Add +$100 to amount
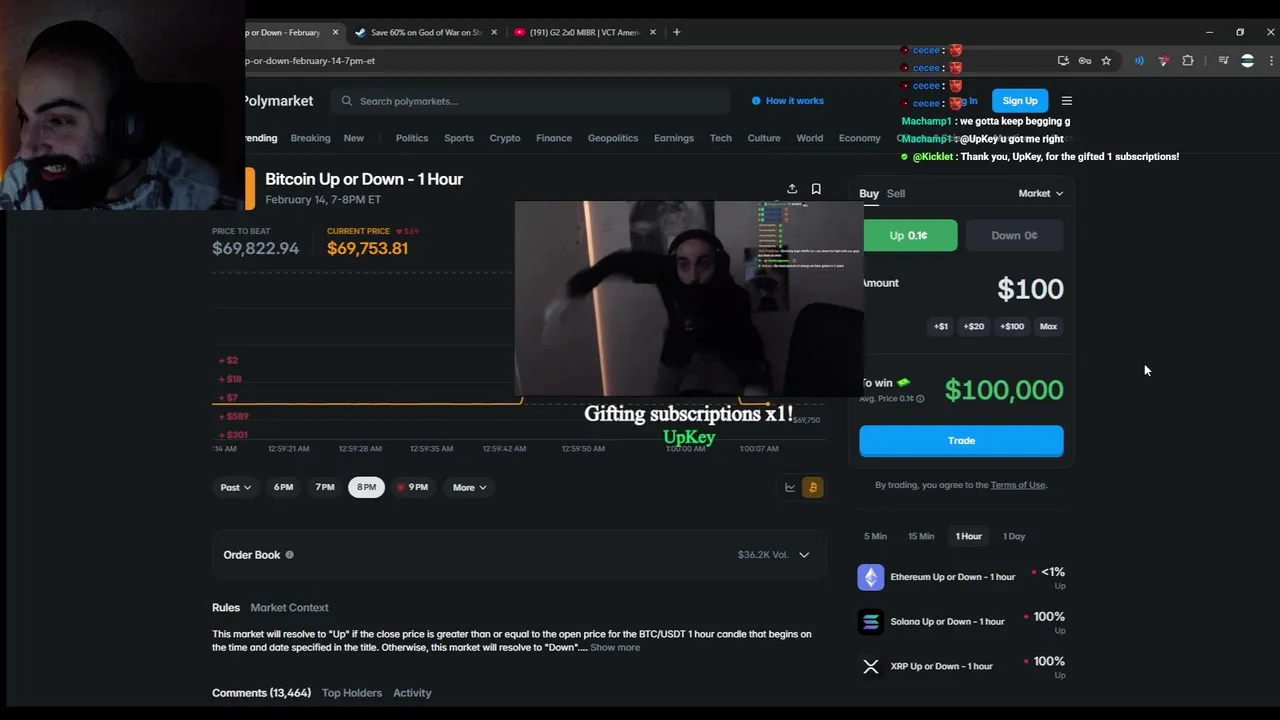Screen dimensions: 1280x720 pyautogui.click(x=1012, y=327)
